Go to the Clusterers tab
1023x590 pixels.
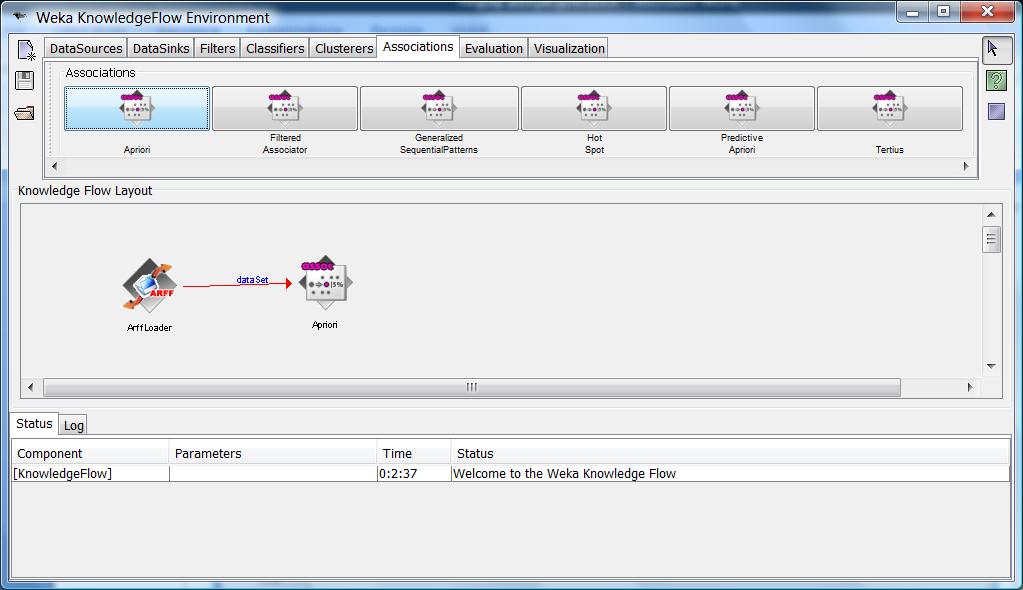point(344,48)
